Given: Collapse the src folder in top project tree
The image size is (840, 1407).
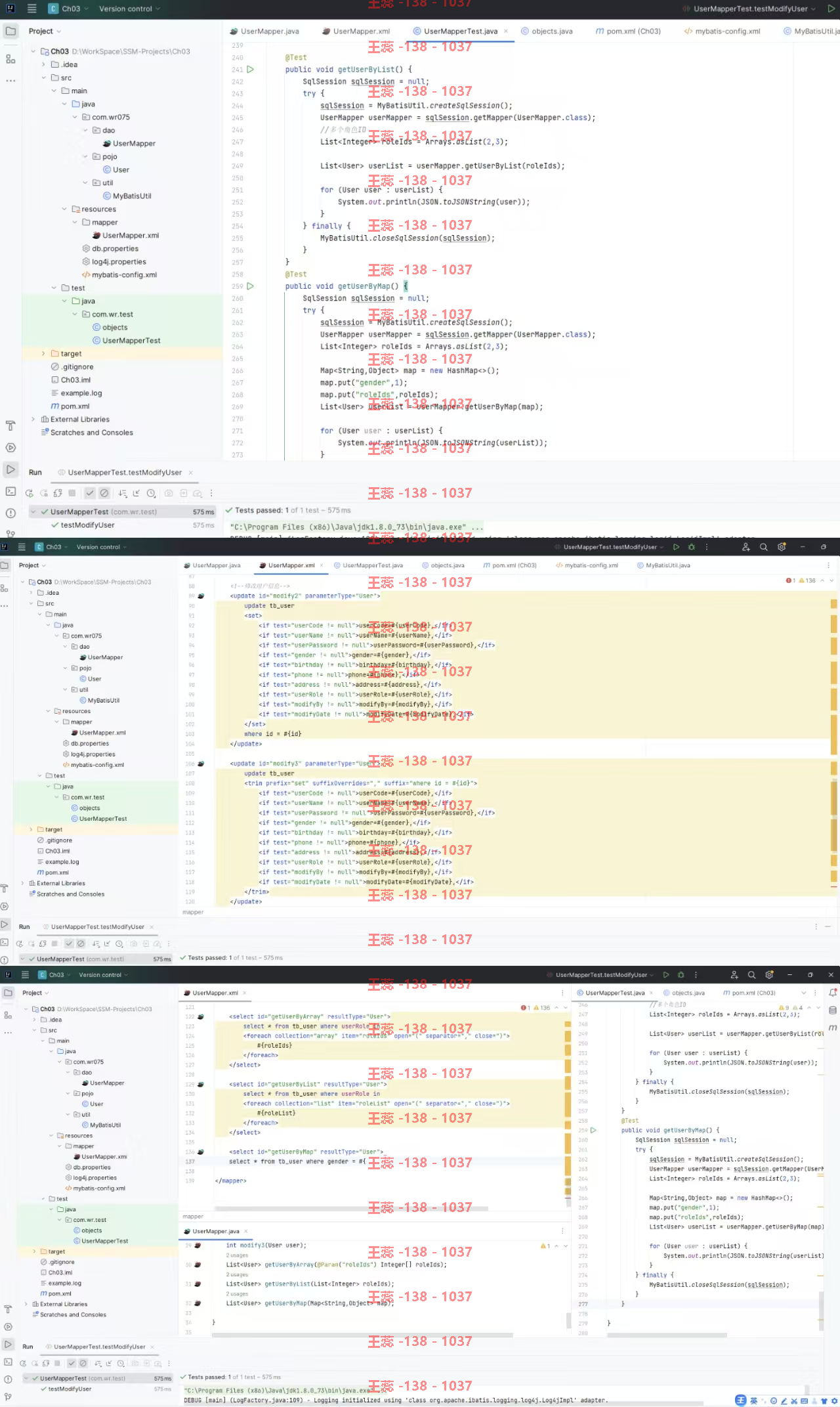Looking at the screenshot, I should (44, 77).
